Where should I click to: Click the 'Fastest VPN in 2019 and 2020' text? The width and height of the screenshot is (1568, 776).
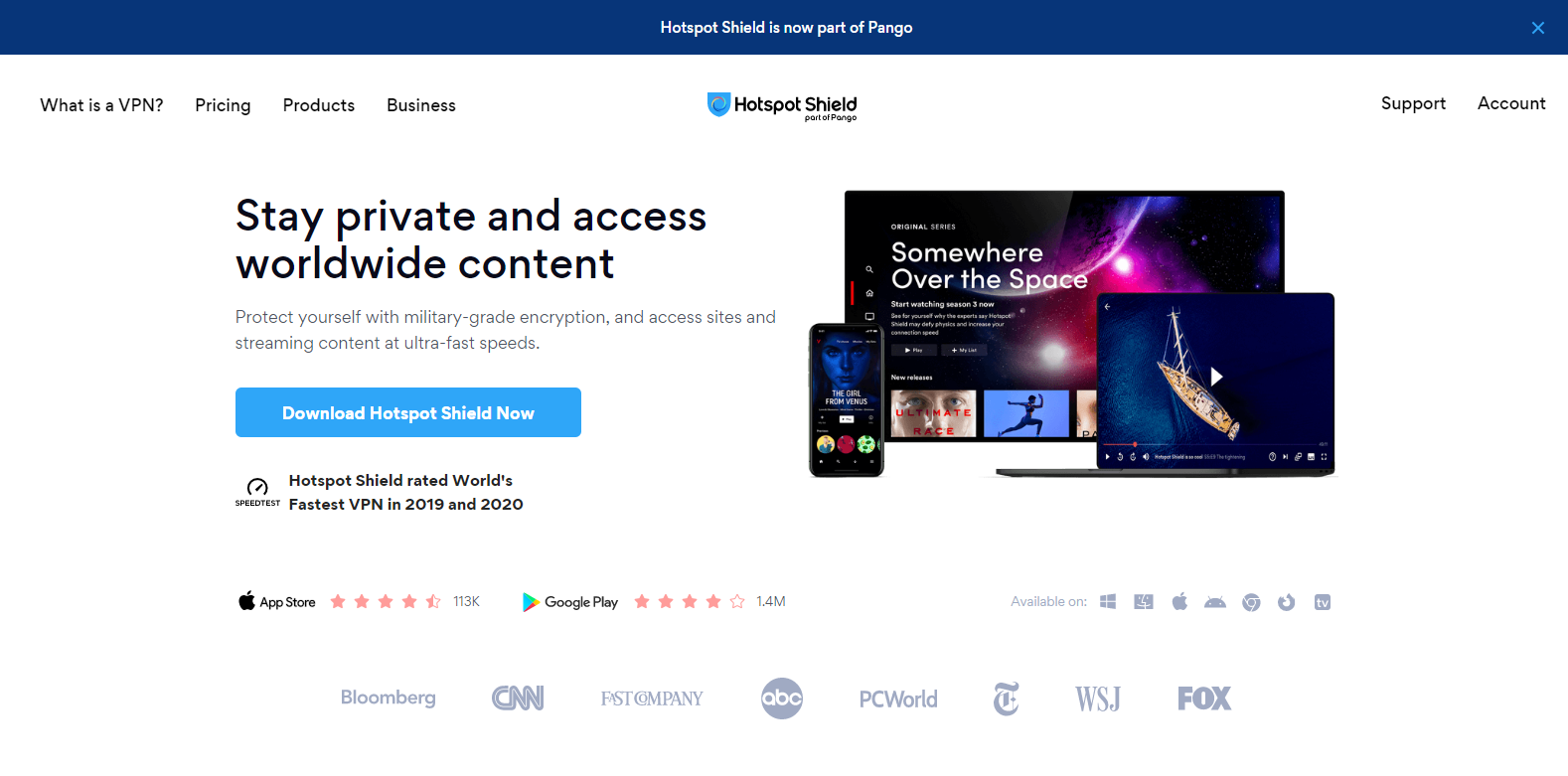(x=405, y=504)
